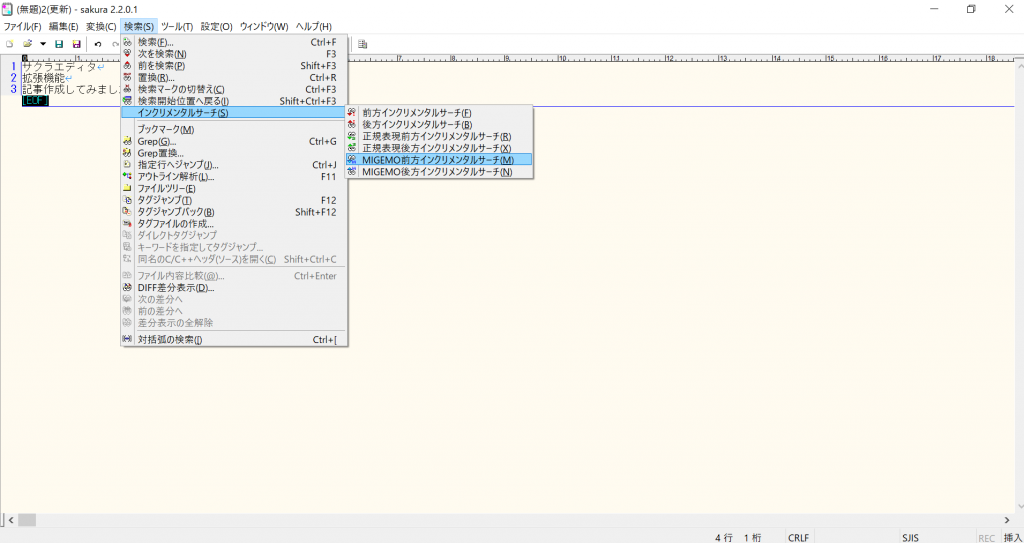
Task: Click the New file toolbar icon
Action: [10, 44]
